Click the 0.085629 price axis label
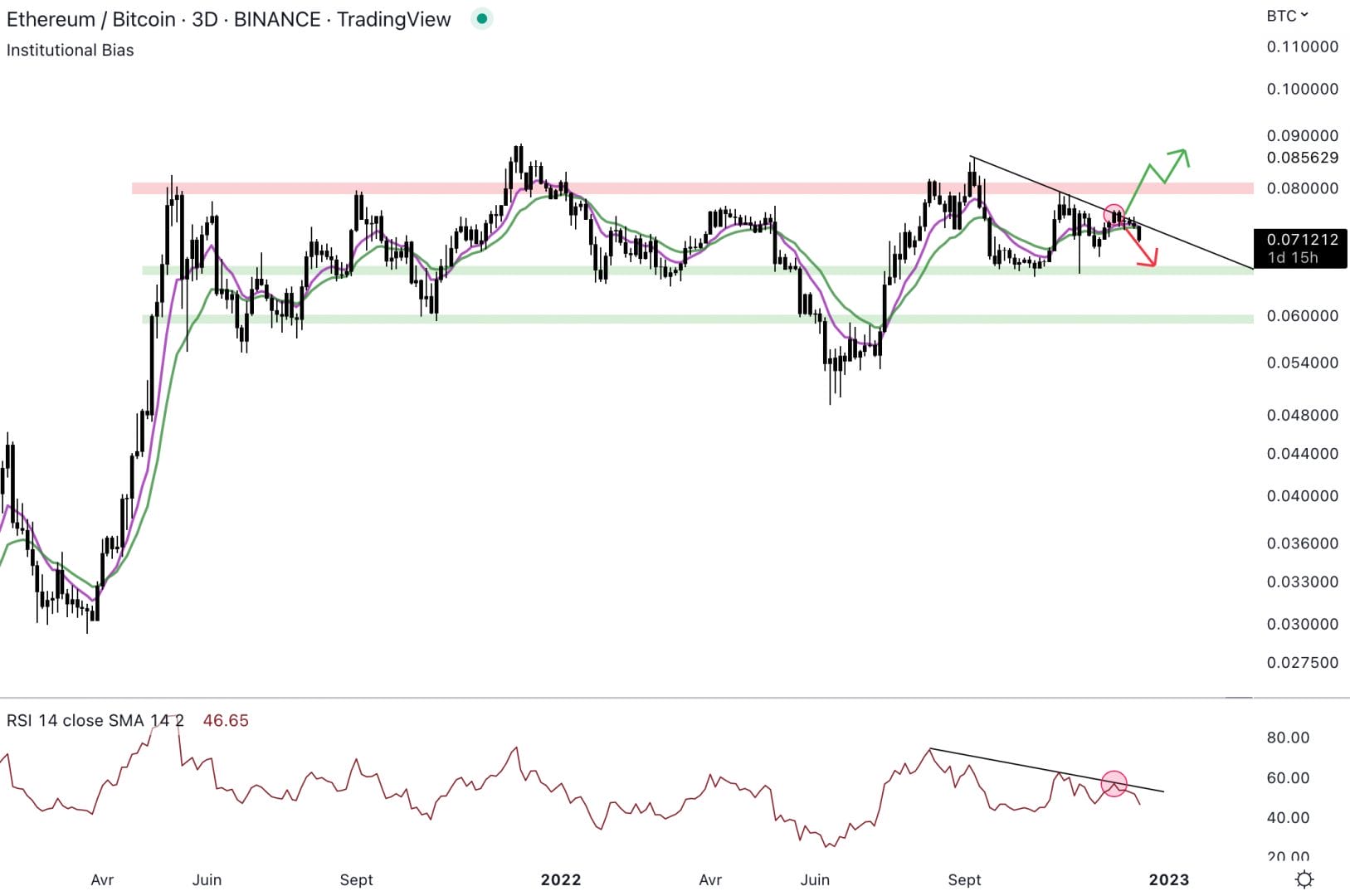This screenshot has height=896, width=1350. coord(1302,158)
